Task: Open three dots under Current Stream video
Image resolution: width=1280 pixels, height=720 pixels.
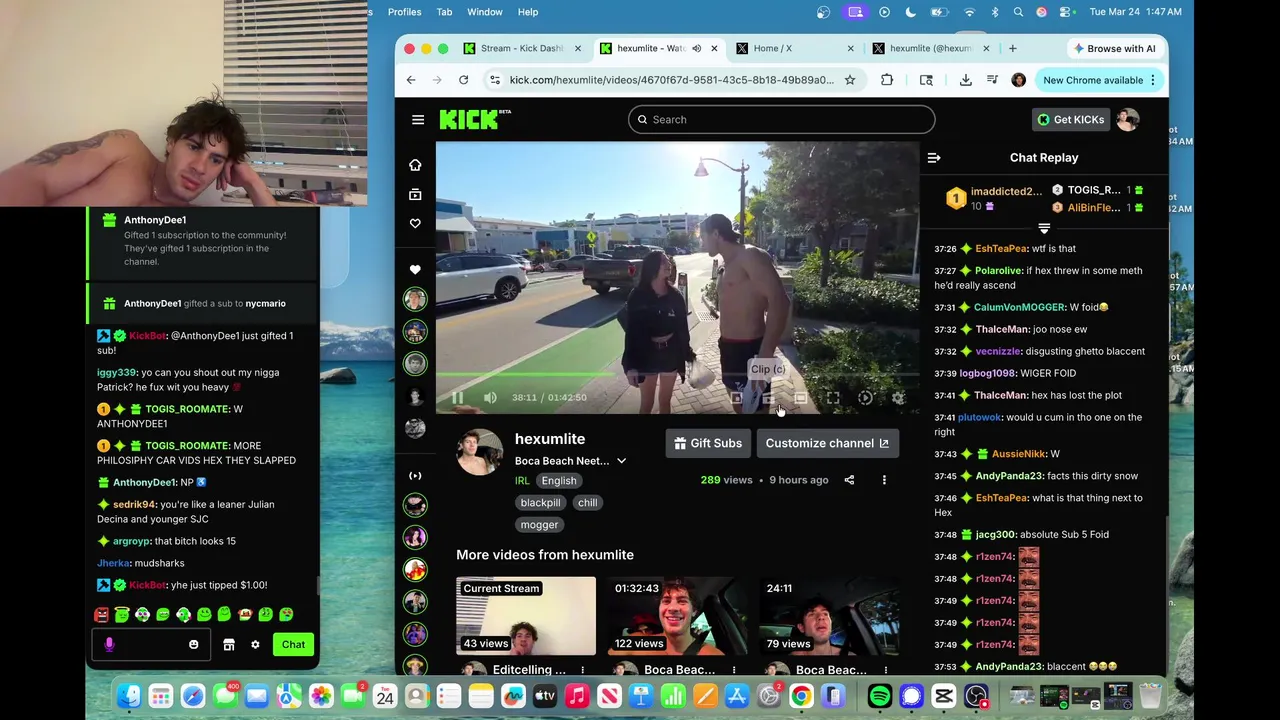Action: [582, 670]
